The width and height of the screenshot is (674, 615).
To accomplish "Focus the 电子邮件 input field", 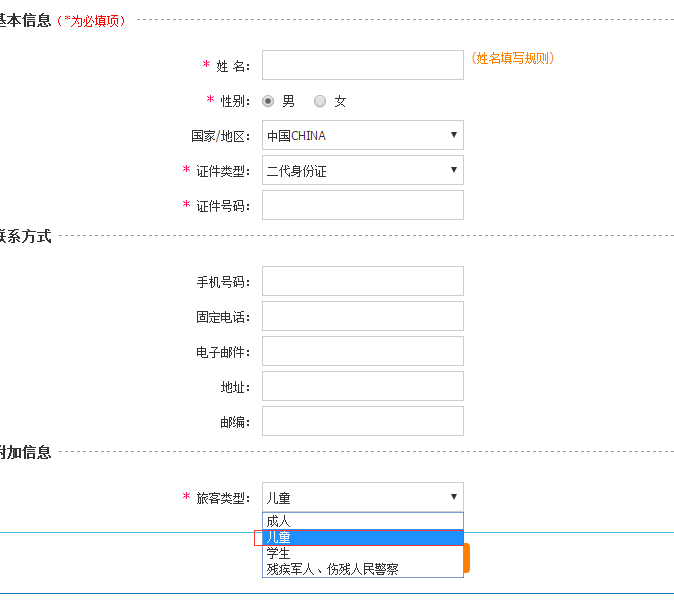I will click(x=362, y=352).
